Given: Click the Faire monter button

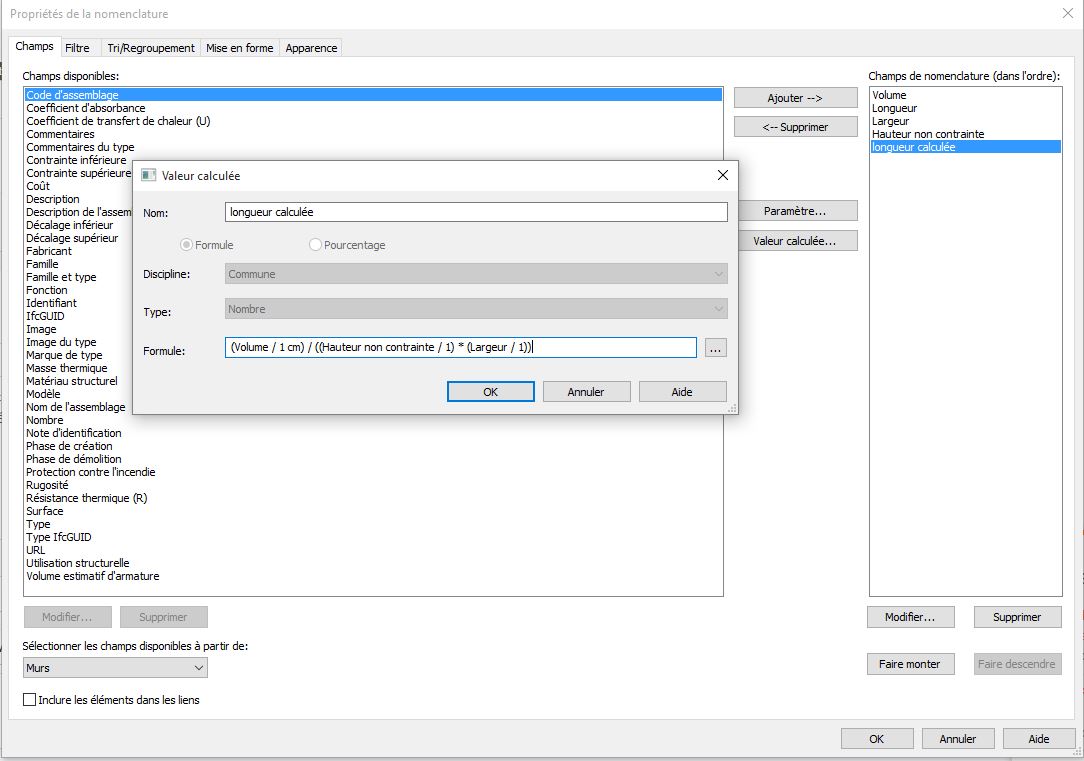Looking at the screenshot, I should coord(909,664).
